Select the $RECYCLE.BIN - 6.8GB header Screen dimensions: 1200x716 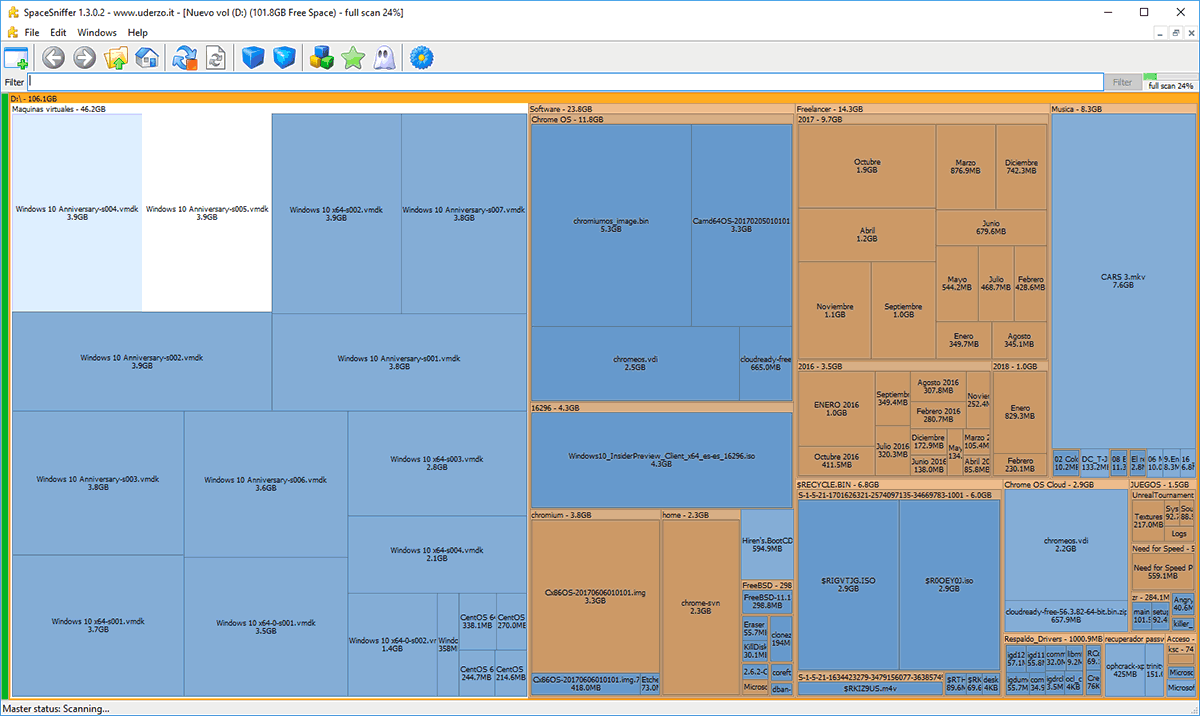pos(898,485)
